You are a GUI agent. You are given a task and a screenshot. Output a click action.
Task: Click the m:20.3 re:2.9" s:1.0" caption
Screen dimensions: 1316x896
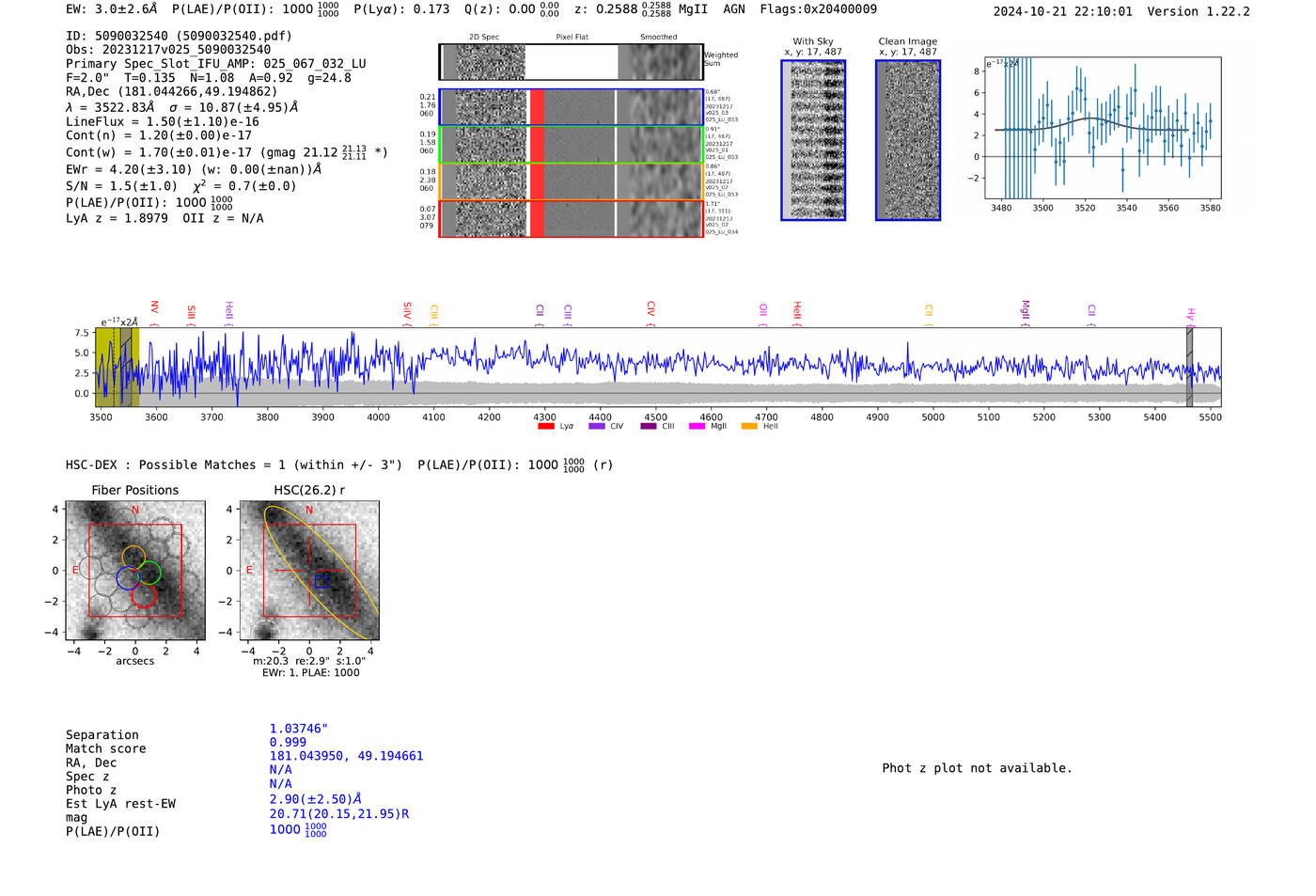(309, 661)
